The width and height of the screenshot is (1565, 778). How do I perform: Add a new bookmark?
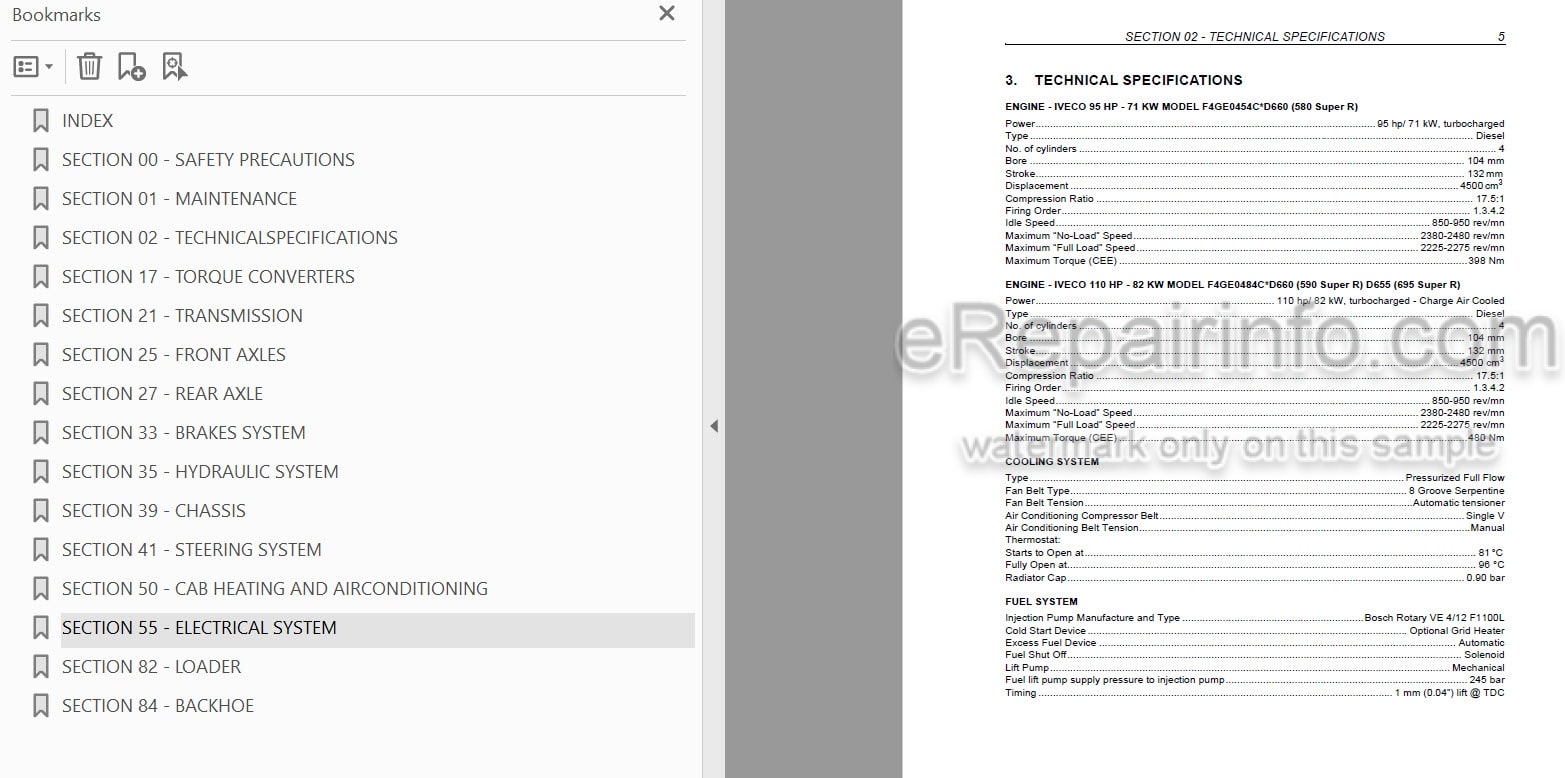point(131,67)
